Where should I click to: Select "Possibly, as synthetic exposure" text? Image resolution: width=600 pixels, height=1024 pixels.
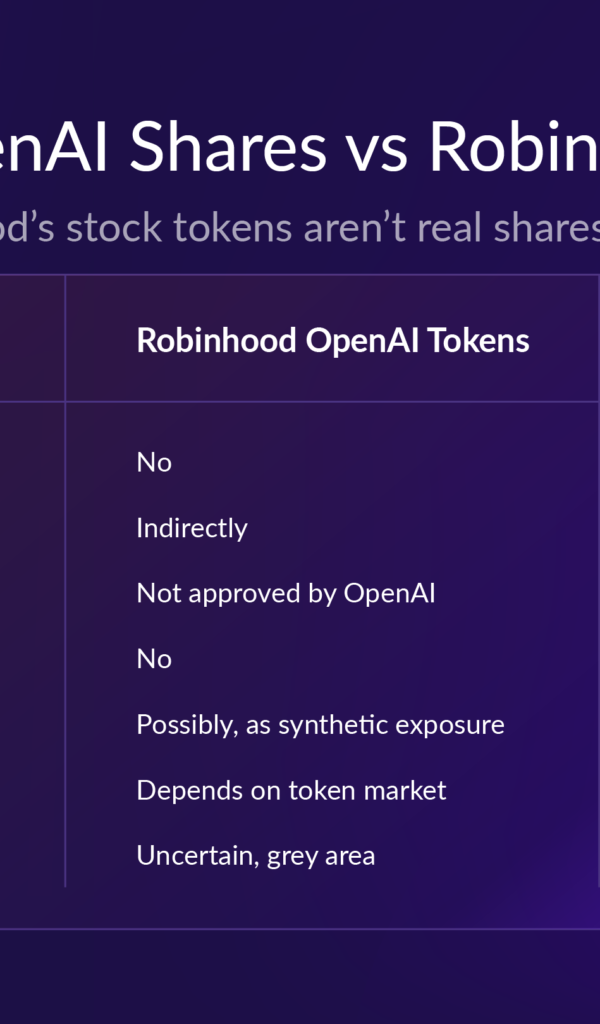320,725
